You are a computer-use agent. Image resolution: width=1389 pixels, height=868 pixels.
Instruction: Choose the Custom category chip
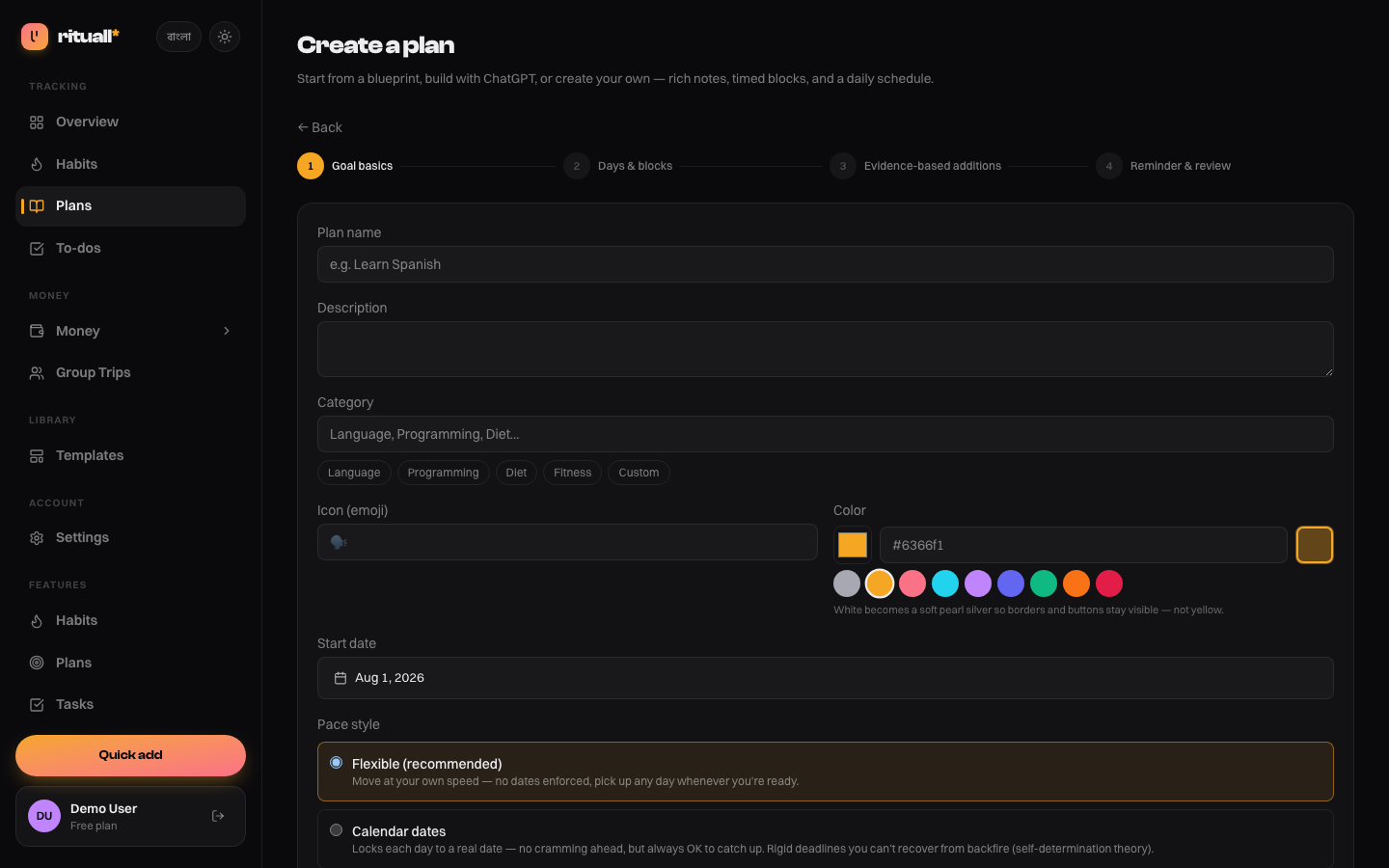pyautogui.click(x=639, y=473)
